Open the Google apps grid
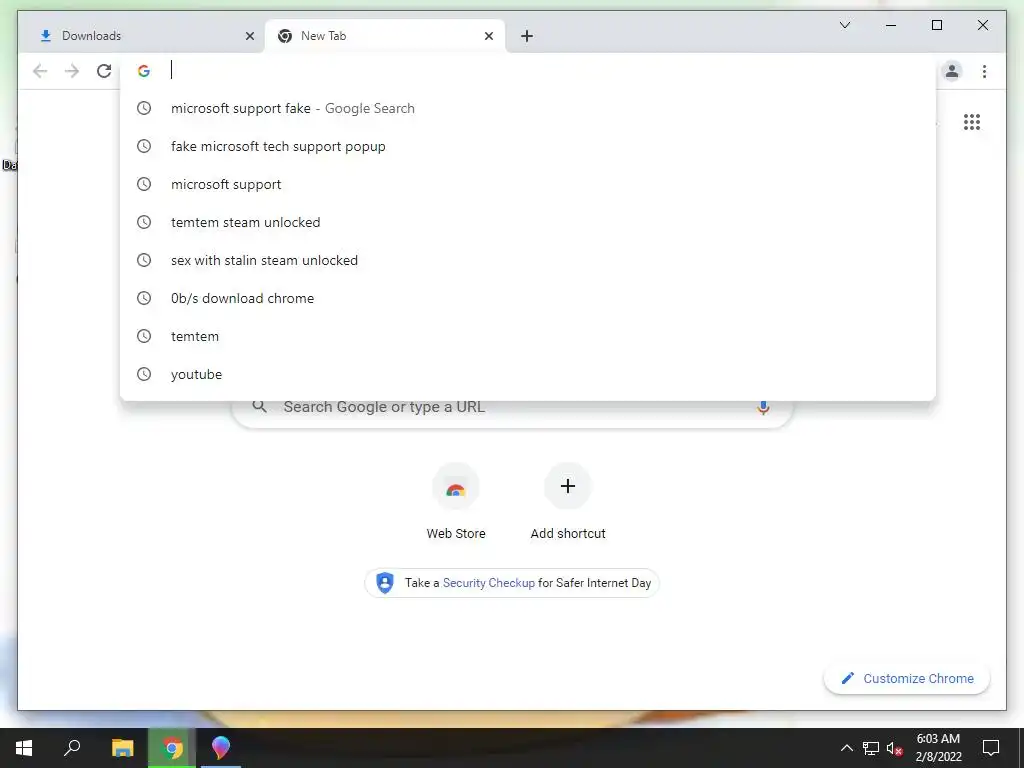The image size is (1024, 768). [972, 122]
